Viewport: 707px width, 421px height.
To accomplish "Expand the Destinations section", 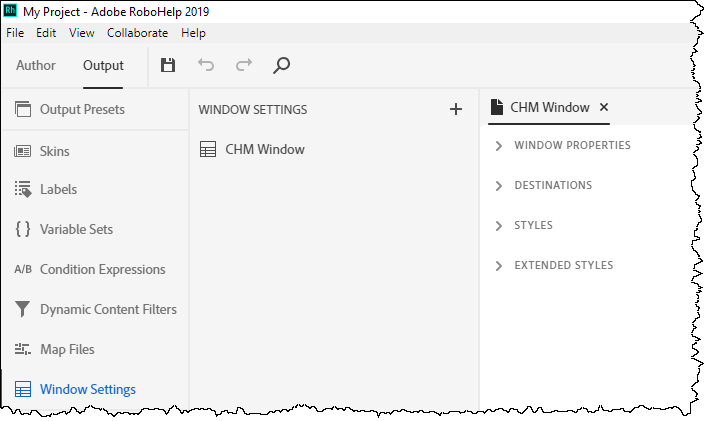I will (x=500, y=186).
